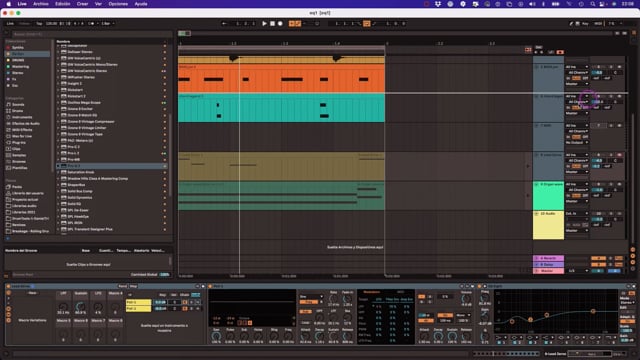The image size is (640, 360).
Task: Open Proyecto actual folder
Action: (25, 200)
